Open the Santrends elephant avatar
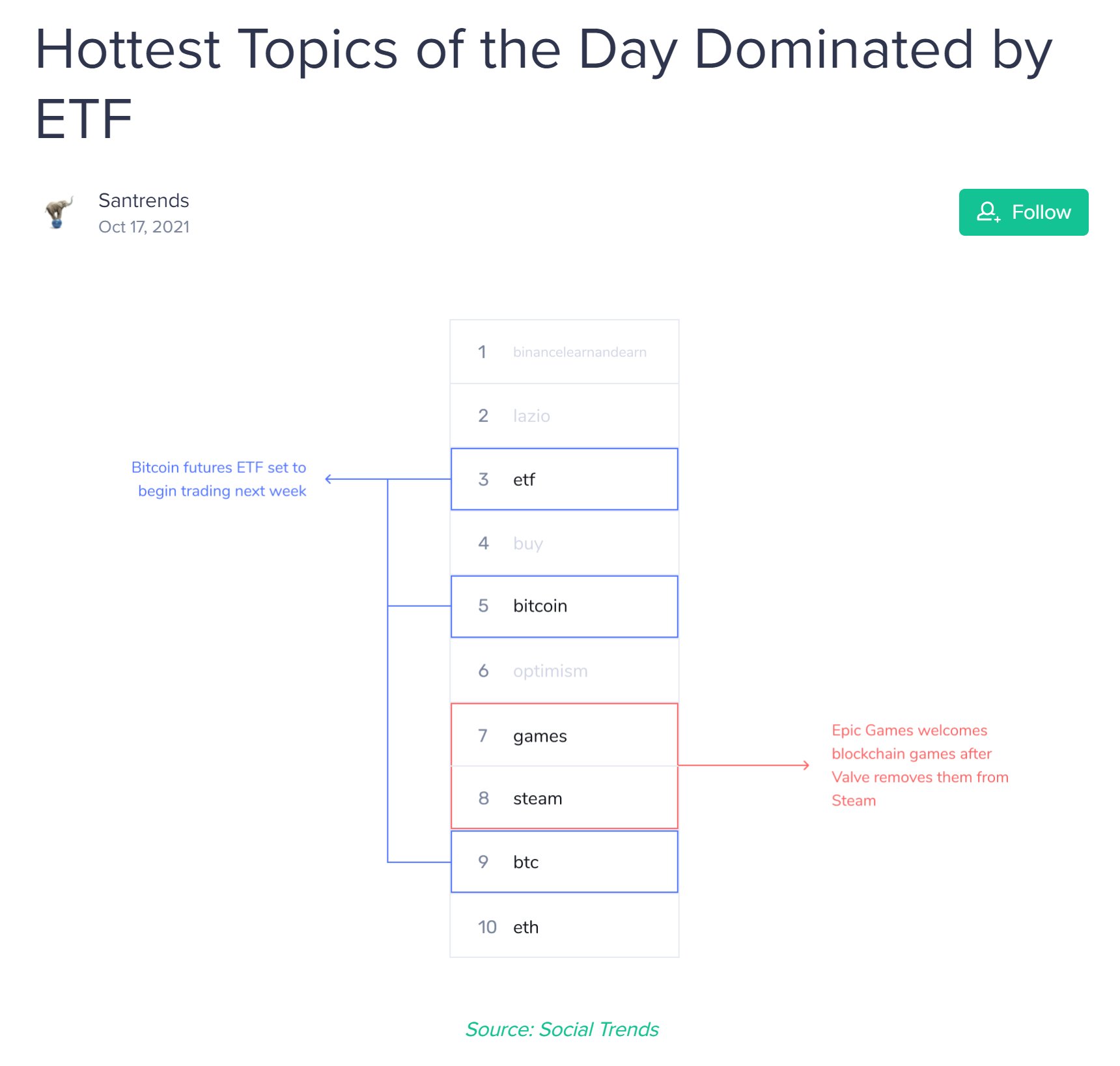 tap(59, 213)
